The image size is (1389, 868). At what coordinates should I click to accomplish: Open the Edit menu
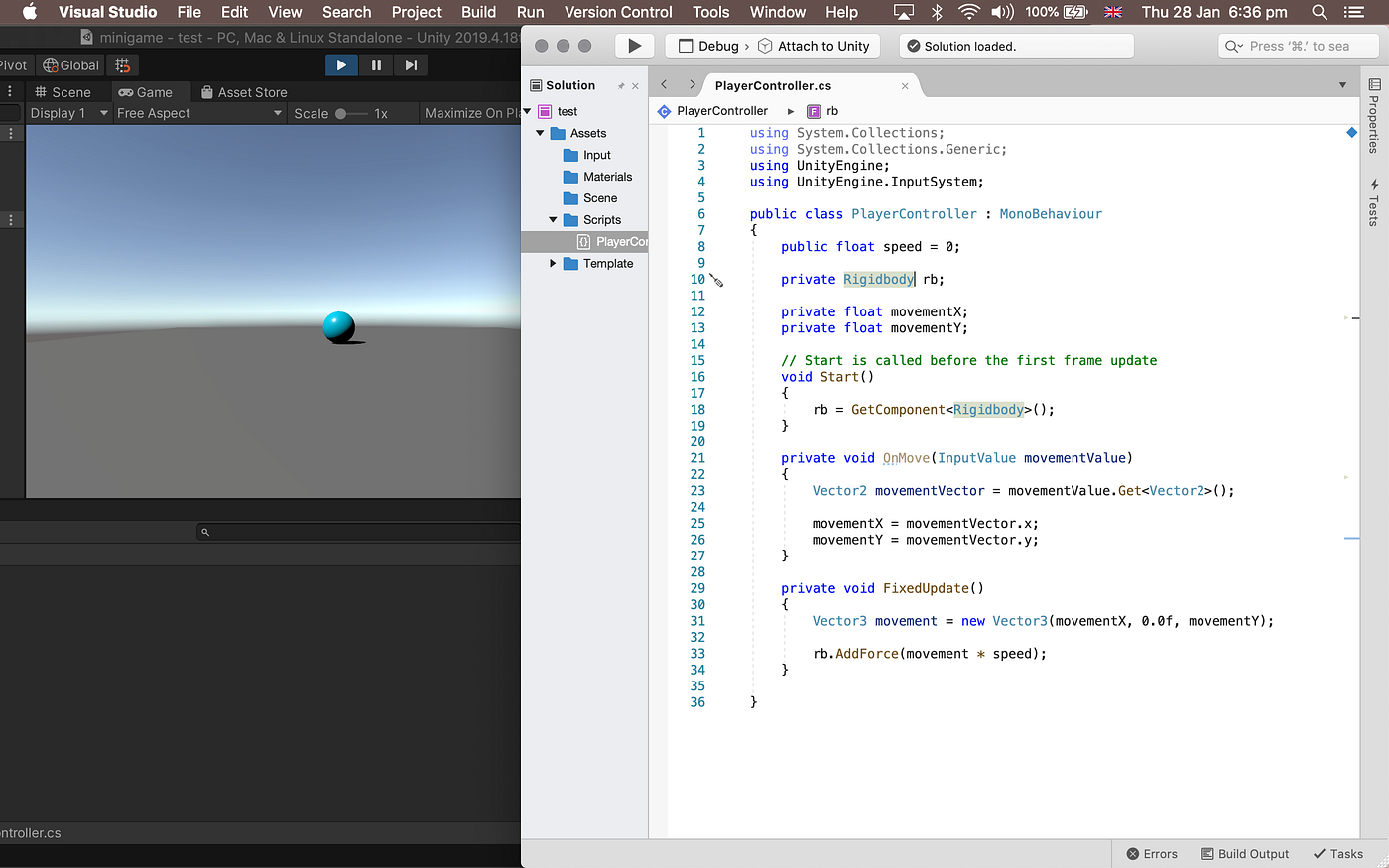tap(235, 12)
